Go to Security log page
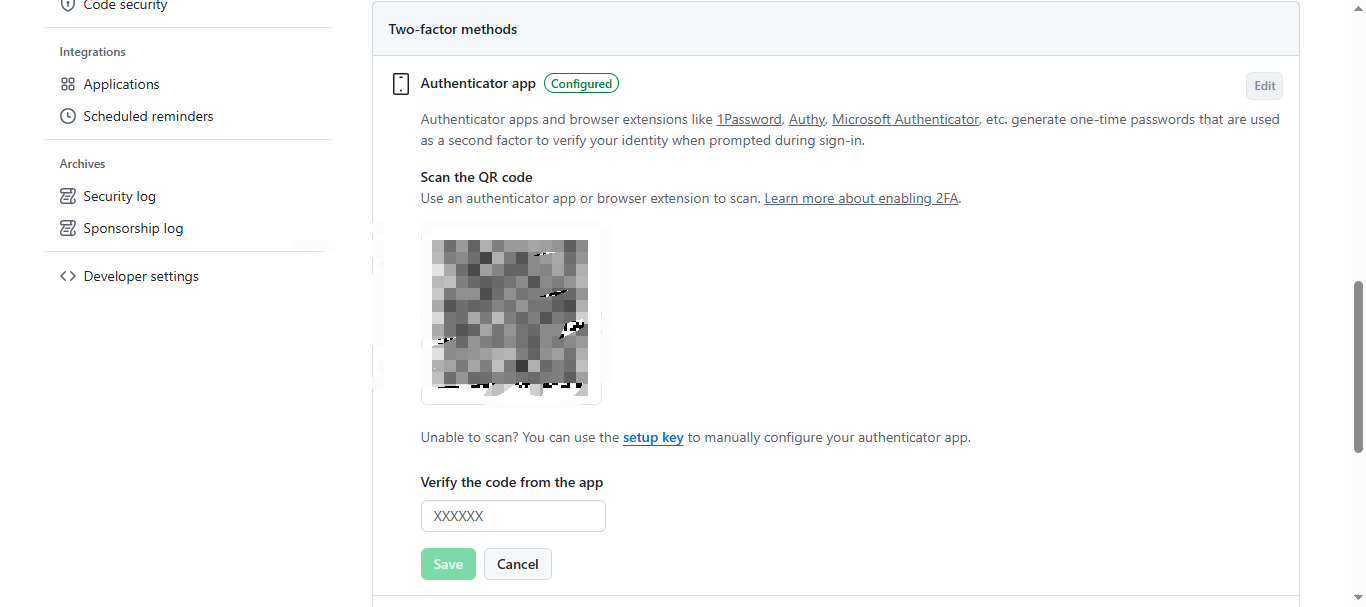 click(119, 197)
